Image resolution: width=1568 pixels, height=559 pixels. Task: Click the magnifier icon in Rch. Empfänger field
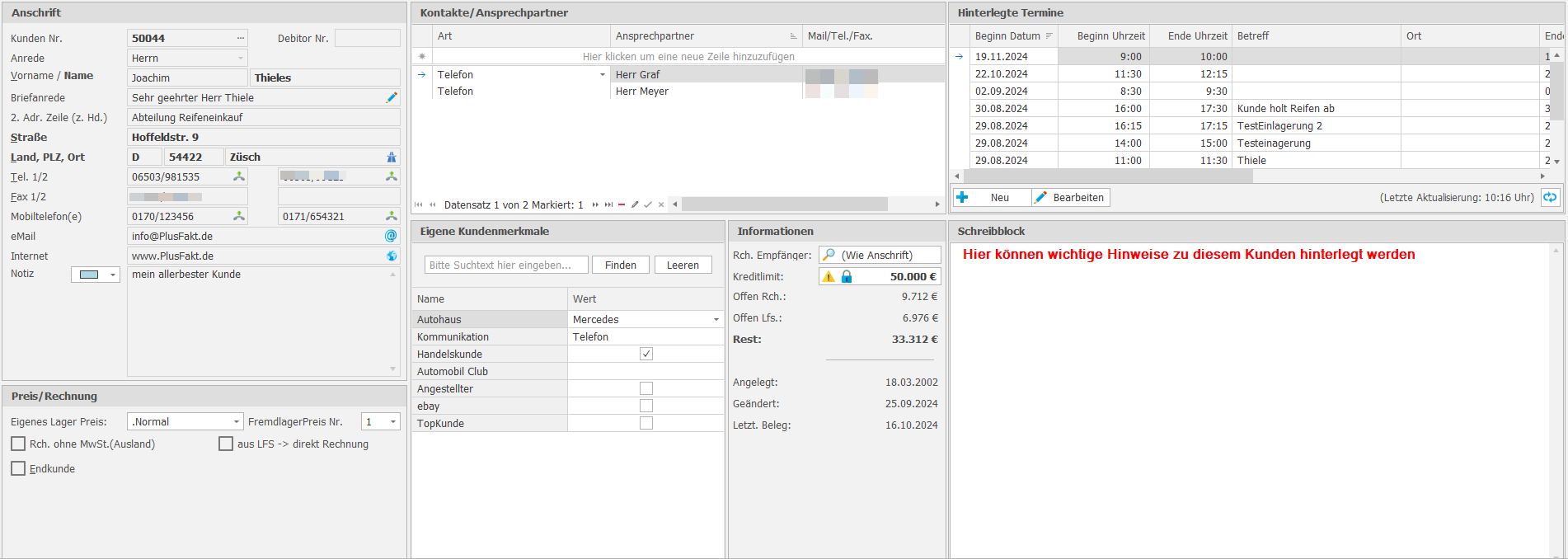(829, 255)
